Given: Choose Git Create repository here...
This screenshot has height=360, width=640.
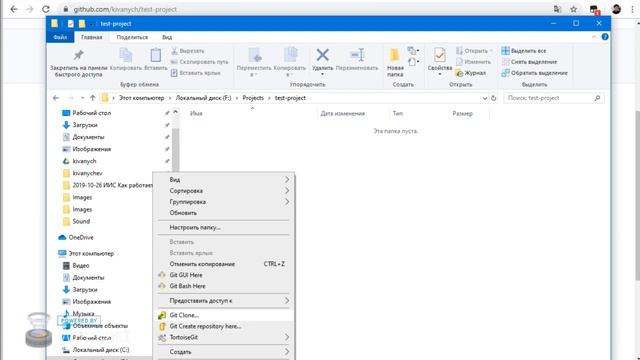Looking at the screenshot, I should click(224, 327).
